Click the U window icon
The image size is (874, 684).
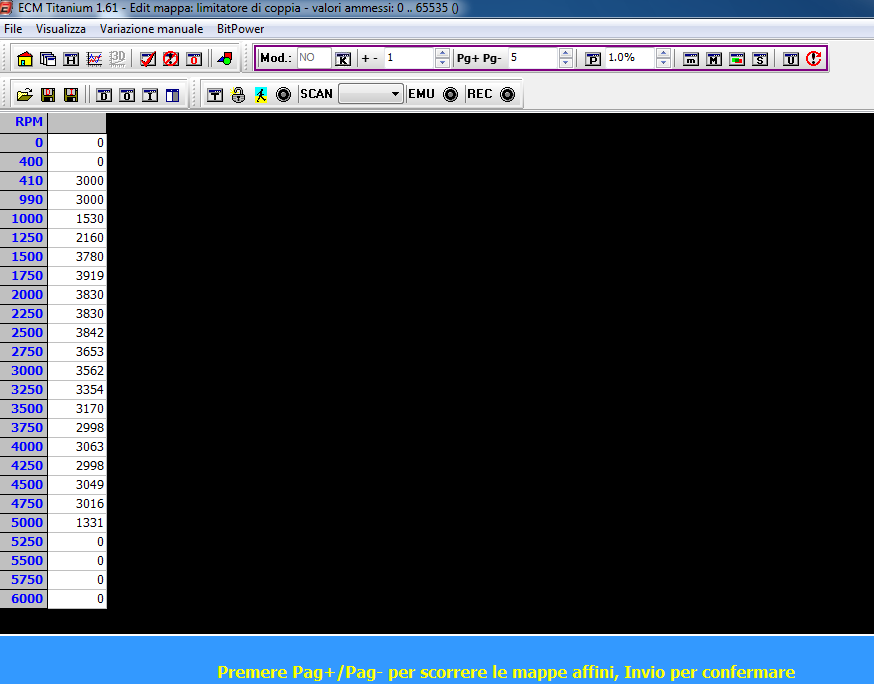pyautogui.click(x=790, y=59)
